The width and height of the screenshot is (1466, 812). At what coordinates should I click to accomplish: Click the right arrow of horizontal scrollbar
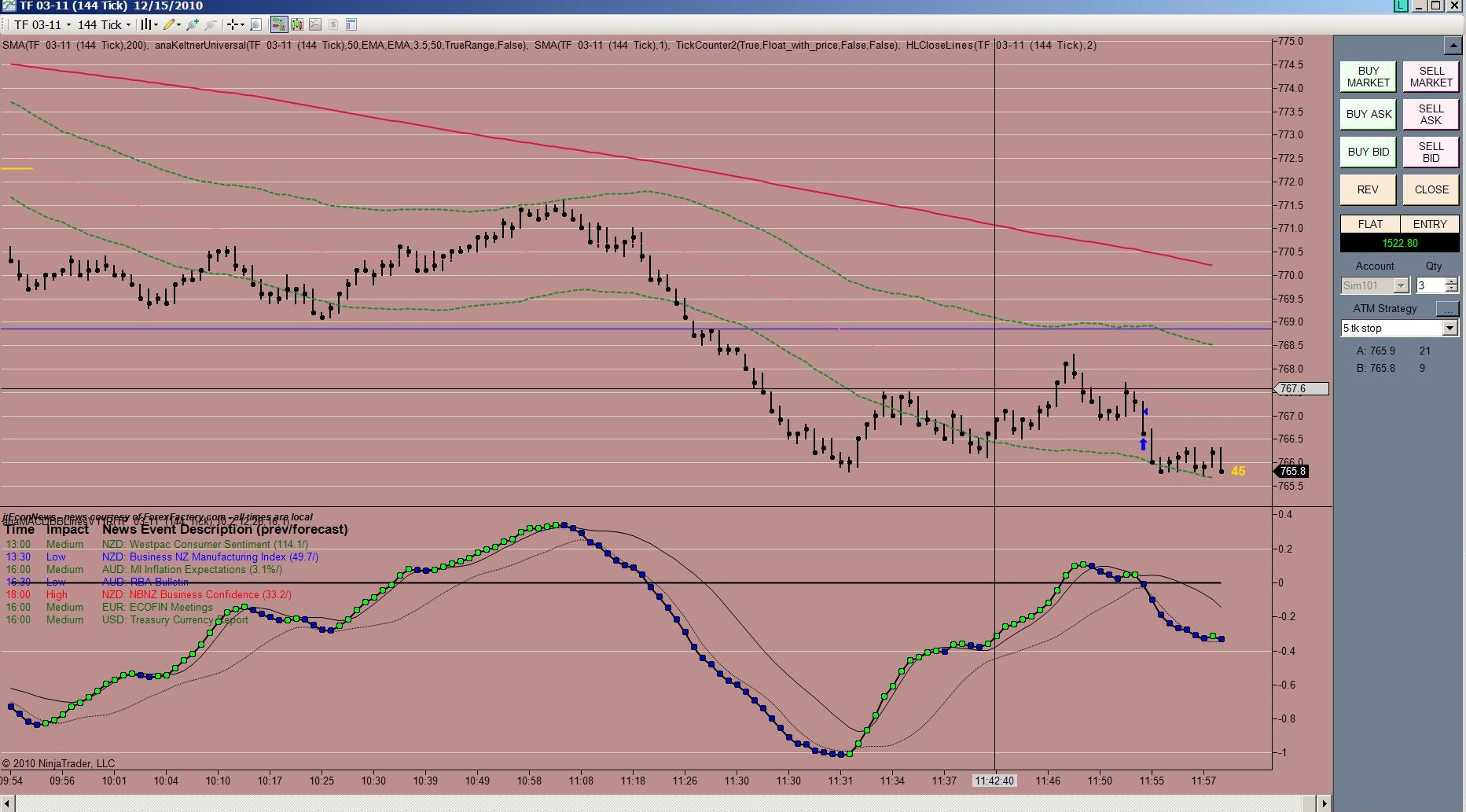click(1325, 803)
